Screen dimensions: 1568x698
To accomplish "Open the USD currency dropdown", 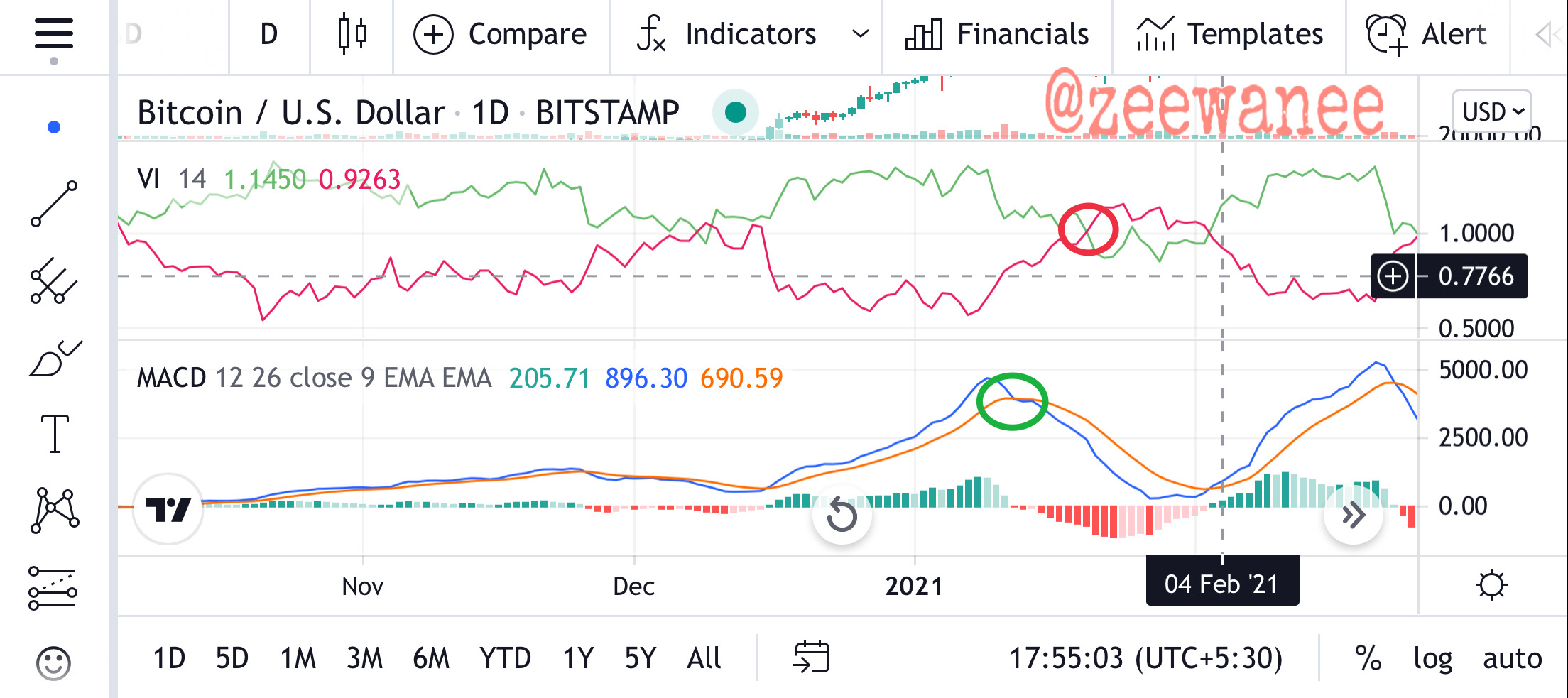I will coord(1492,111).
